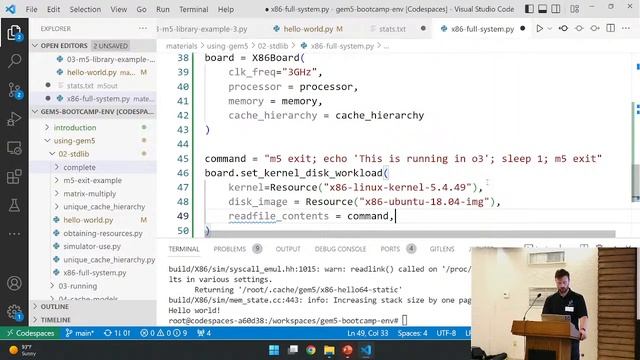Toggle file changes icon in editor toolbar
640x360 pixels.
point(579,29)
